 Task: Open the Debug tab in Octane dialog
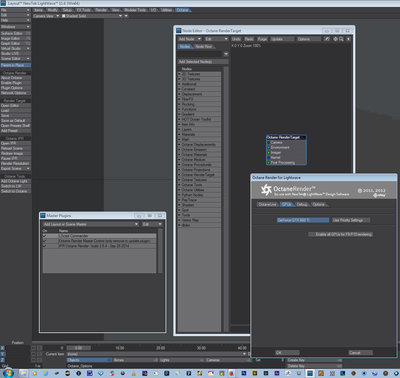302,204
